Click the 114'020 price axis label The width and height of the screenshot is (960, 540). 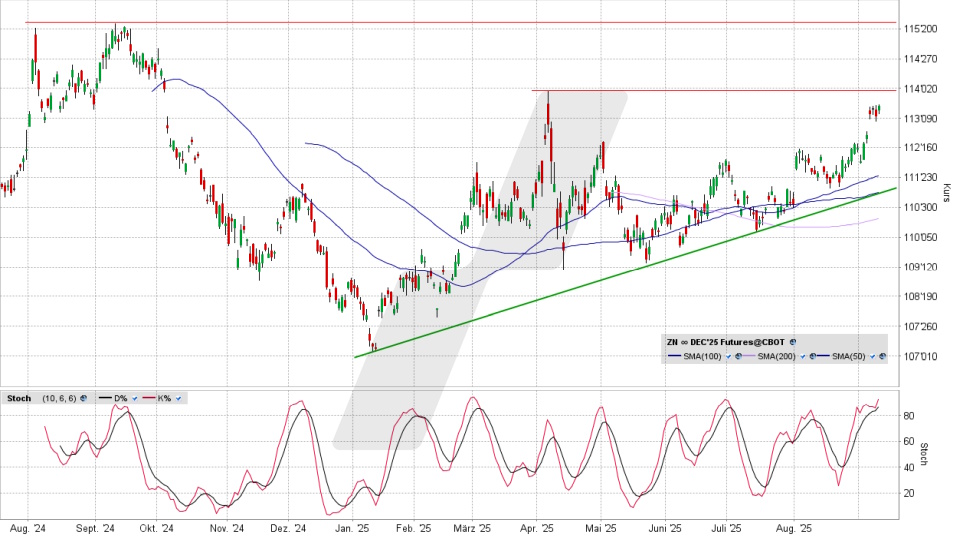point(920,89)
